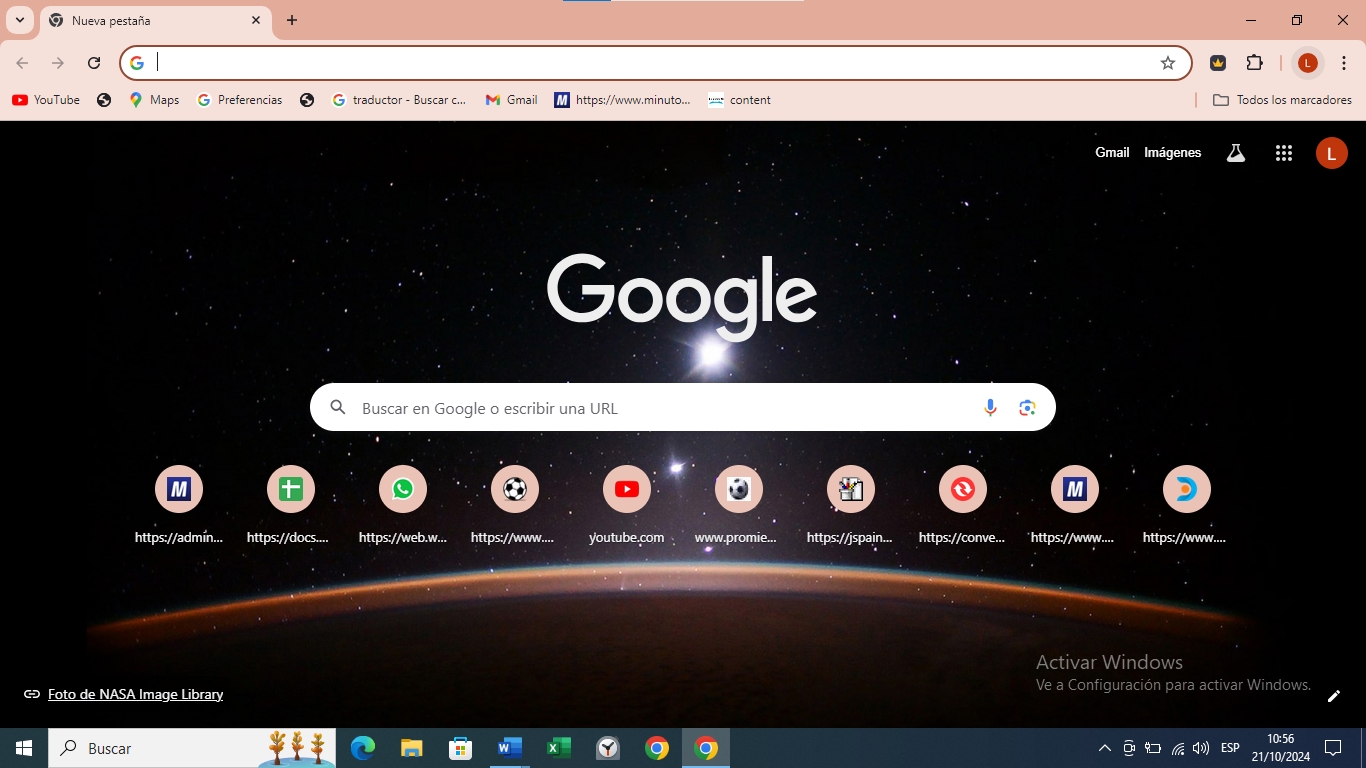Customize this page with the pencil icon

[1333, 696]
